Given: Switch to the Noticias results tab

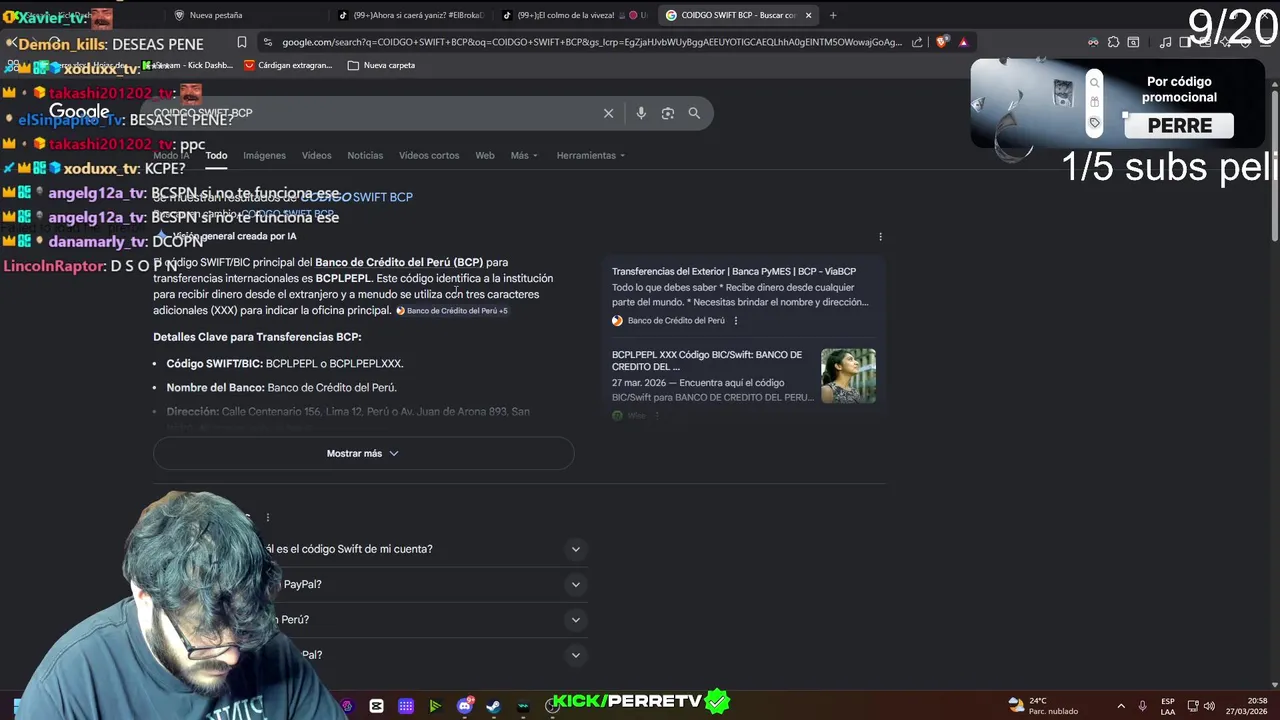Looking at the screenshot, I should click(x=365, y=155).
